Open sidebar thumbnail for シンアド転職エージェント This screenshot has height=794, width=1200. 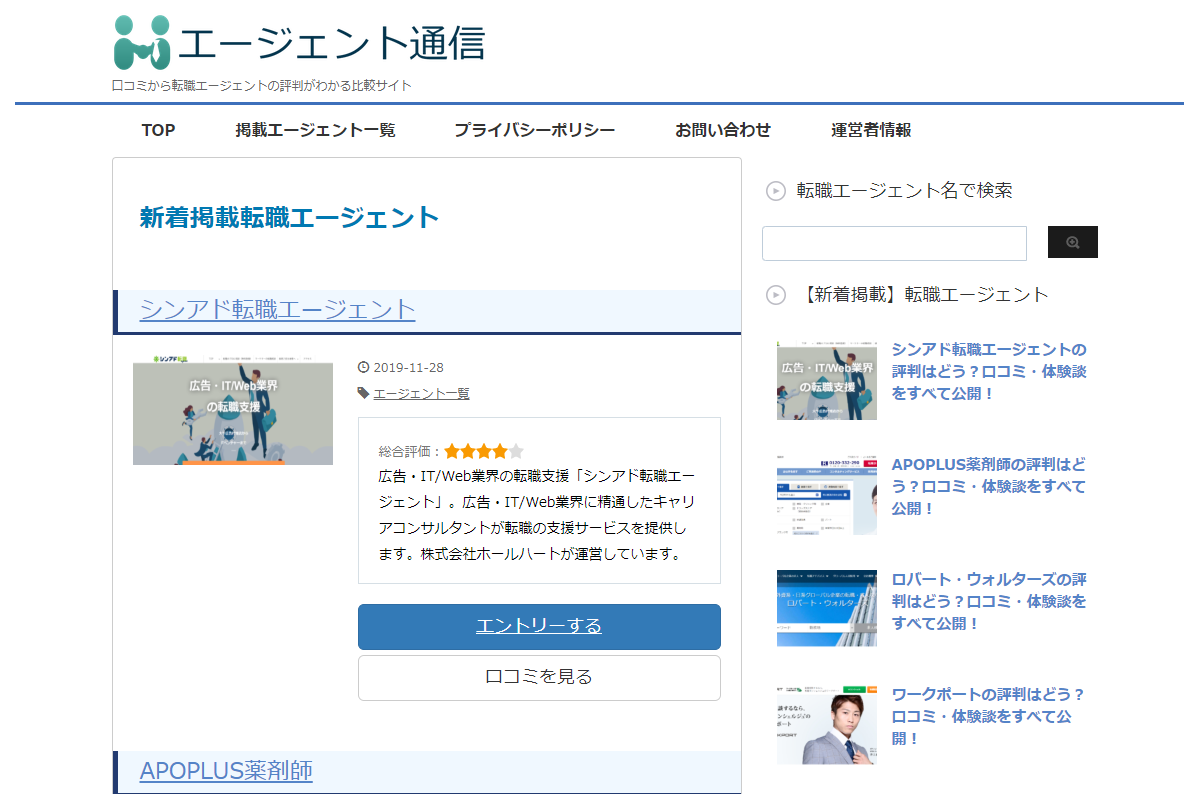coord(827,379)
